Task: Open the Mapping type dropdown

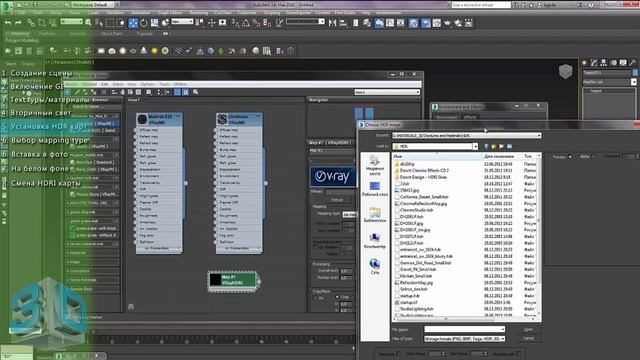Action: click(x=349, y=214)
